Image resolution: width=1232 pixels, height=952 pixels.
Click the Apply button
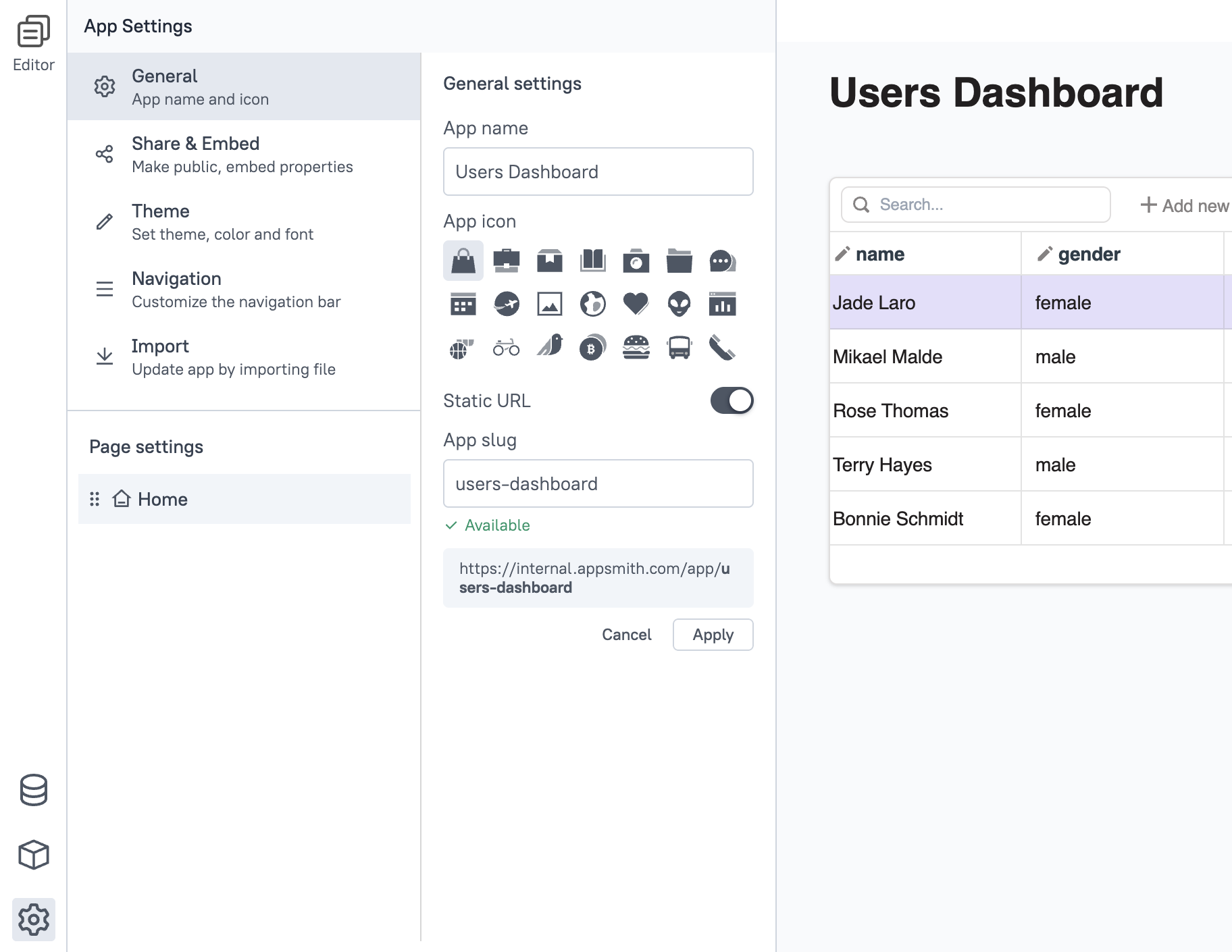tap(713, 635)
